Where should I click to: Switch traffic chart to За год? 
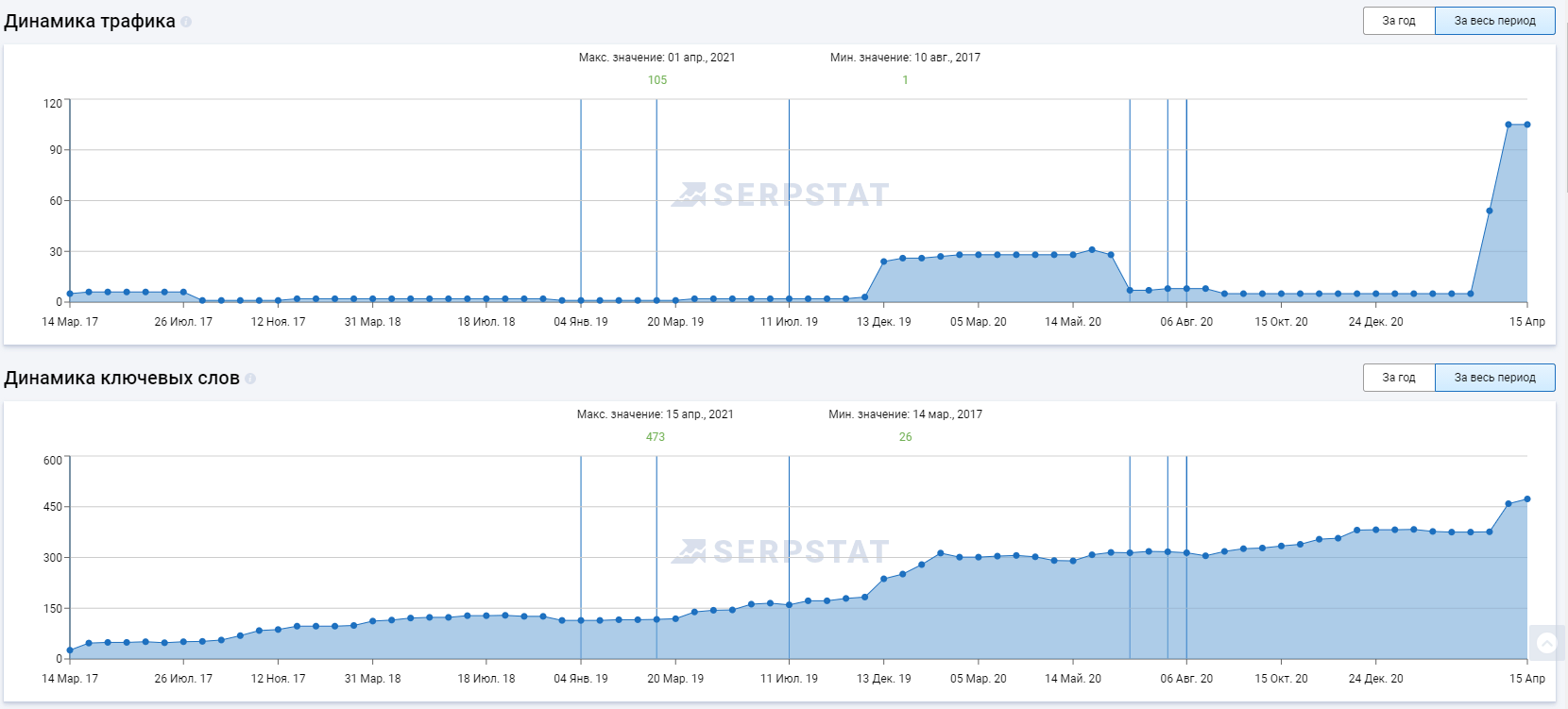point(1398,21)
